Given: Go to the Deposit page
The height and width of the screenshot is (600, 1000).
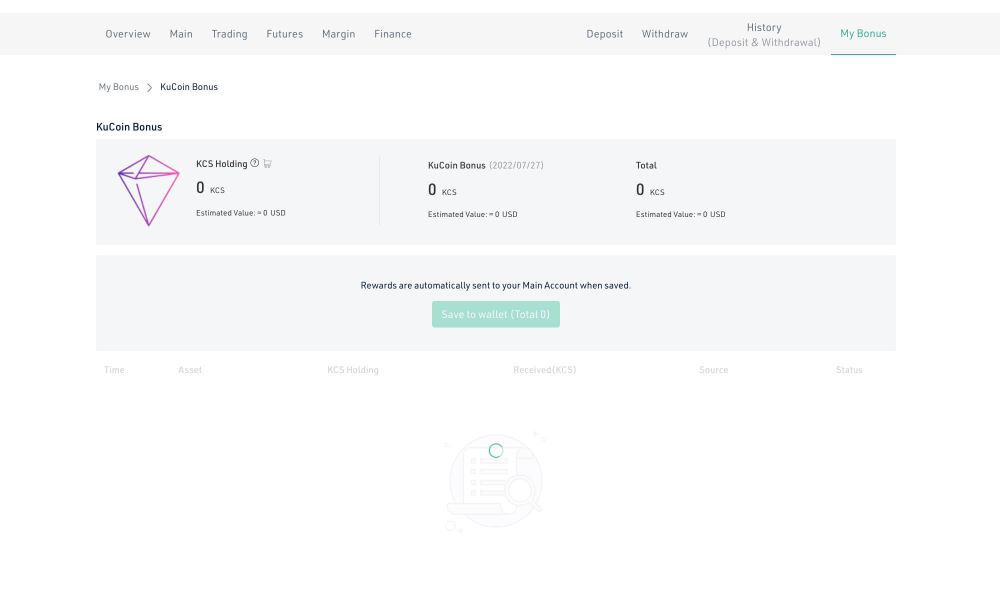Looking at the screenshot, I should tap(605, 34).
